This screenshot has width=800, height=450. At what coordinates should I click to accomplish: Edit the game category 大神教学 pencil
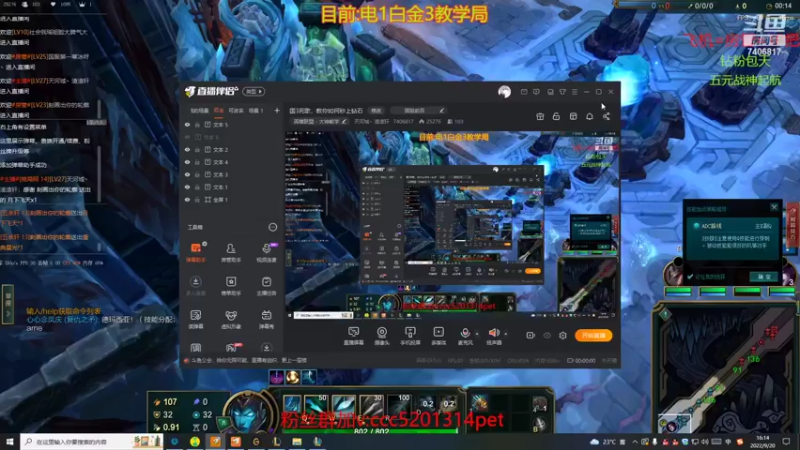pyautogui.click(x=344, y=121)
